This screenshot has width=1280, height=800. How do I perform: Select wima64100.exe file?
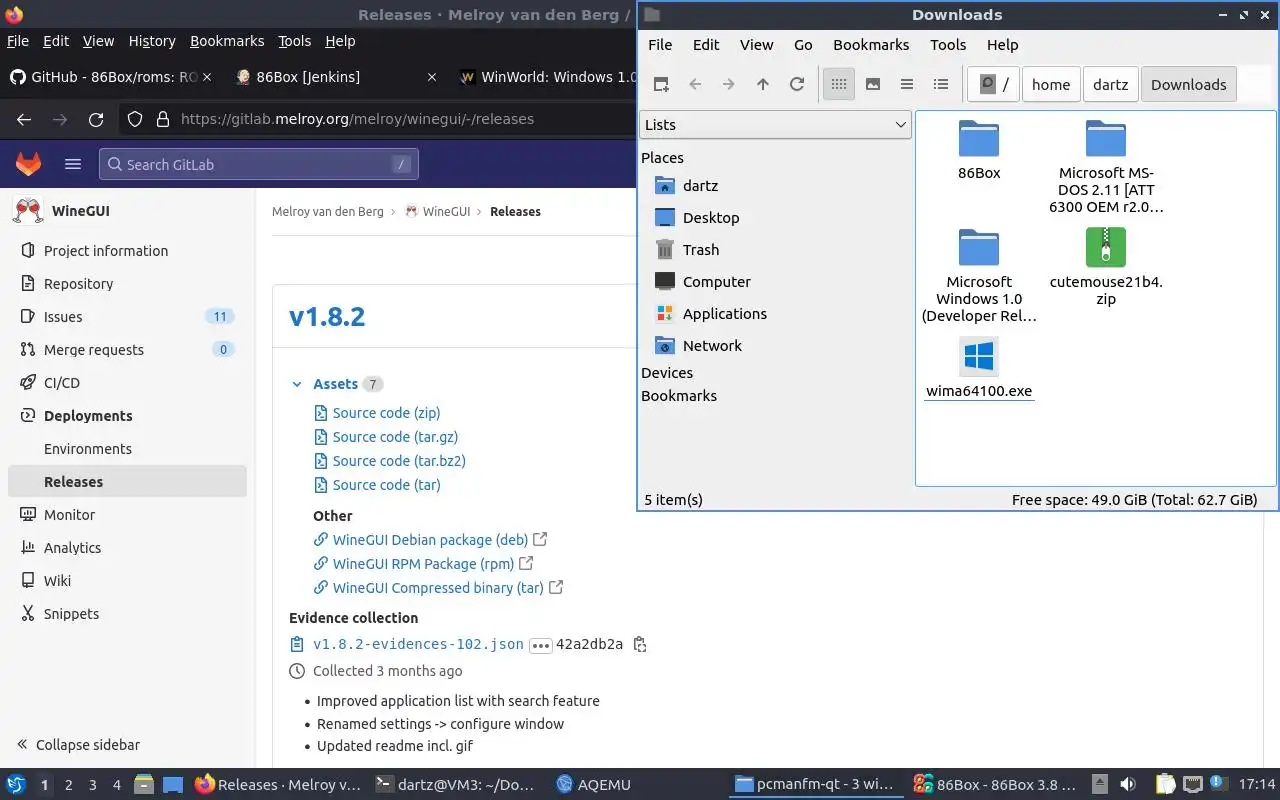pyautogui.click(x=979, y=367)
